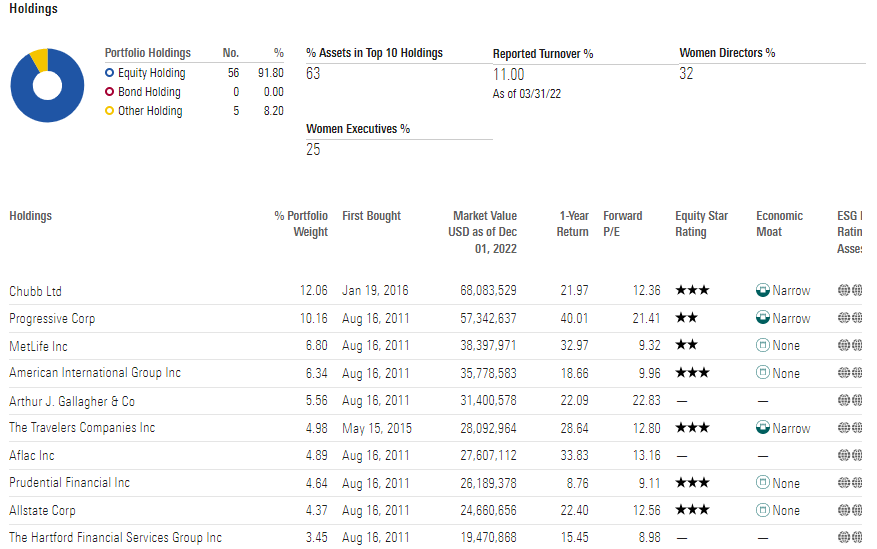Click the Bond Holding label
Image resolution: width=877 pixels, height=549 pixels.
click(x=149, y=92)
